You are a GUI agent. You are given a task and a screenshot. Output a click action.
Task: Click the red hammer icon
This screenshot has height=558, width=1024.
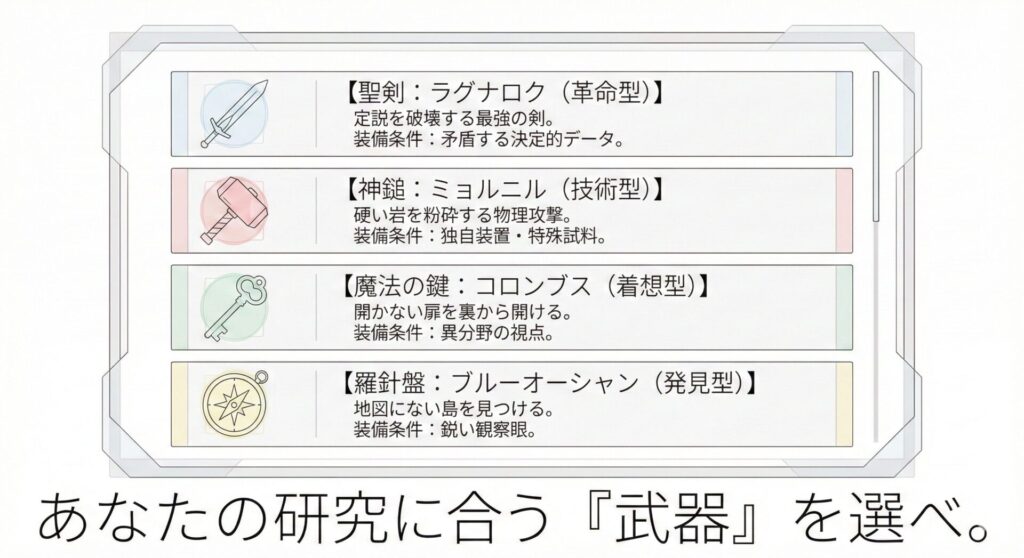(x=235, y=210)
